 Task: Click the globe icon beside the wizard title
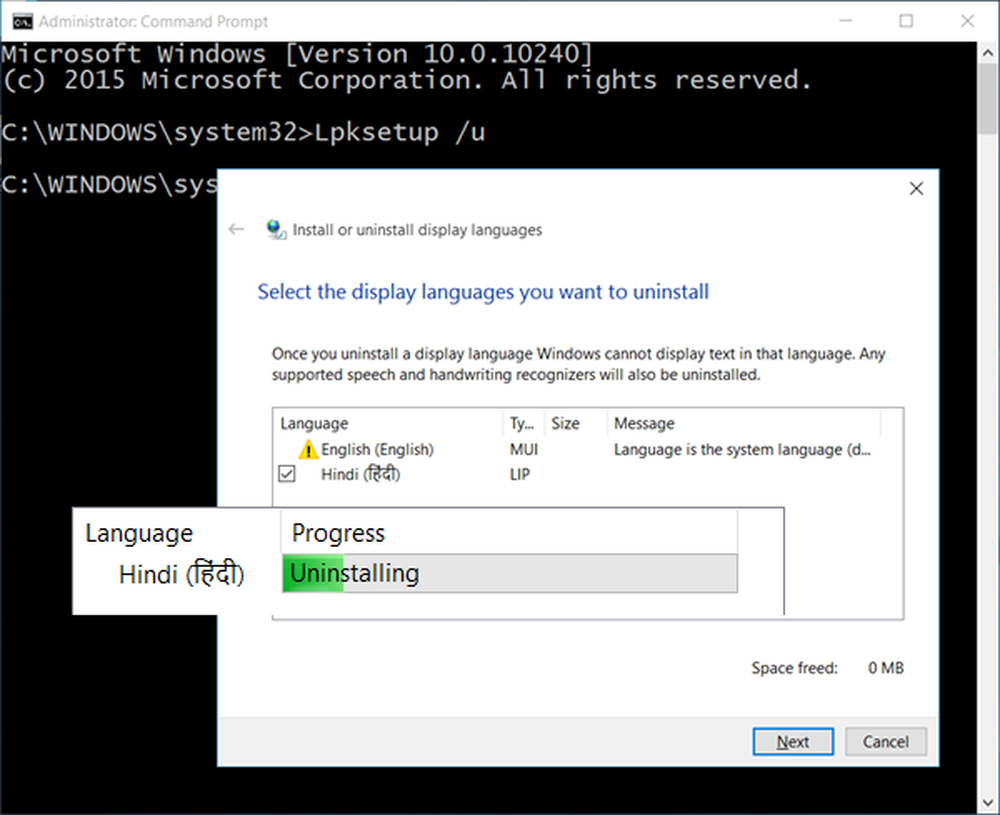[275, 229]
